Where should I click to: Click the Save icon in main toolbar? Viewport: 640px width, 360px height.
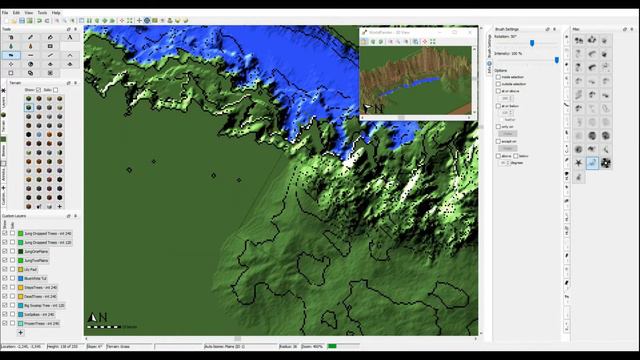[x=22, y=20]
